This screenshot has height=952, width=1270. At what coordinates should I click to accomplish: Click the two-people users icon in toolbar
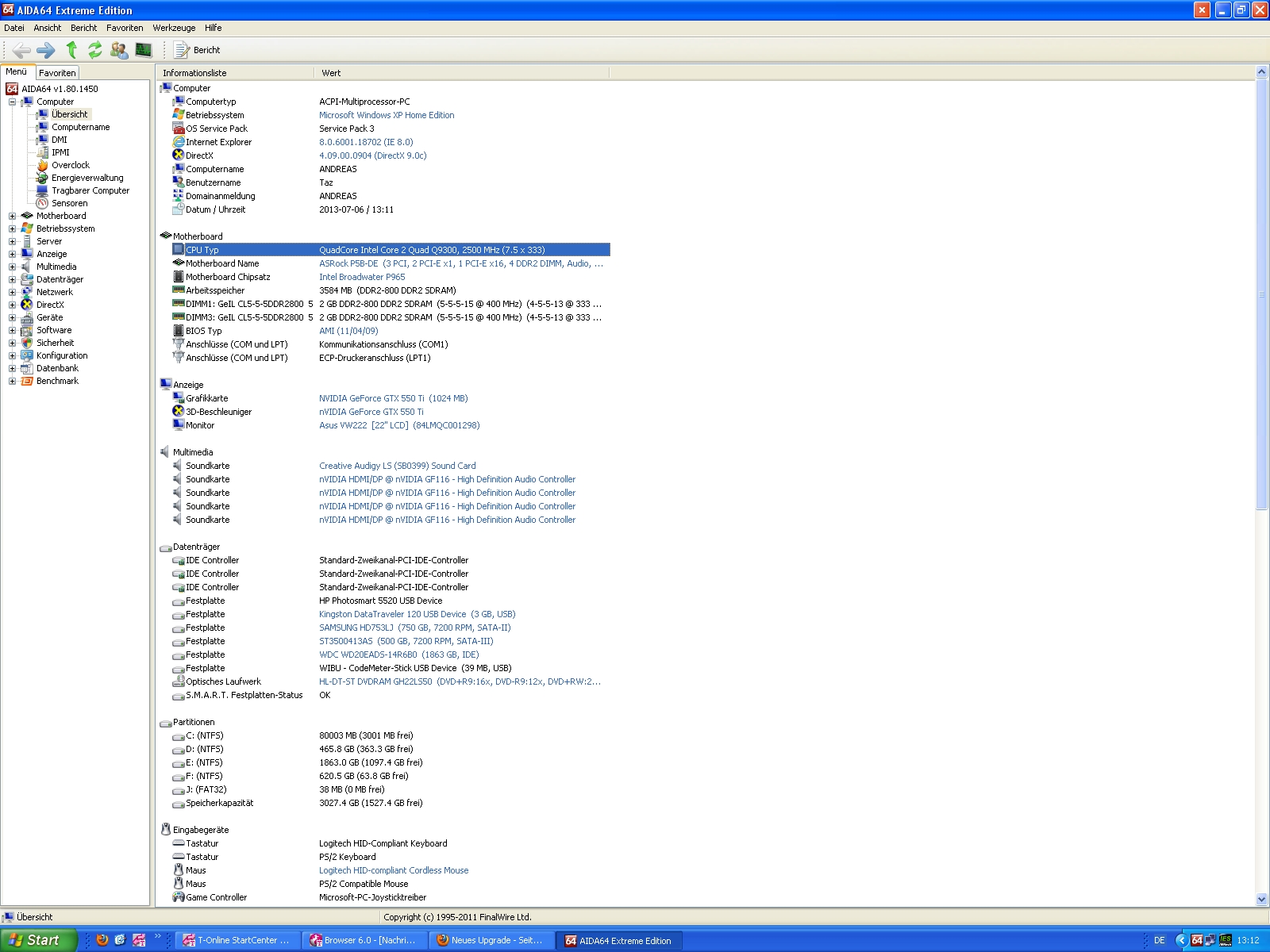[119, 50]
